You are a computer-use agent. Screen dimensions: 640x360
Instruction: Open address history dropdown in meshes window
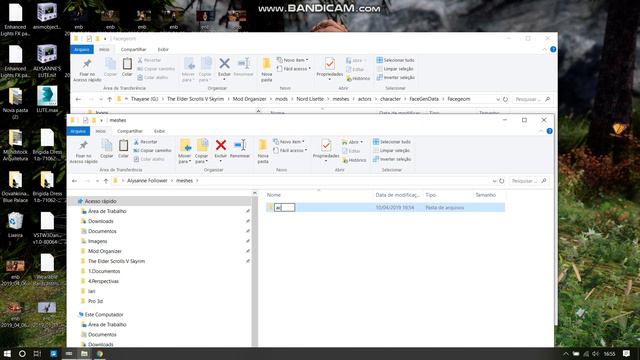coord(494,181)
